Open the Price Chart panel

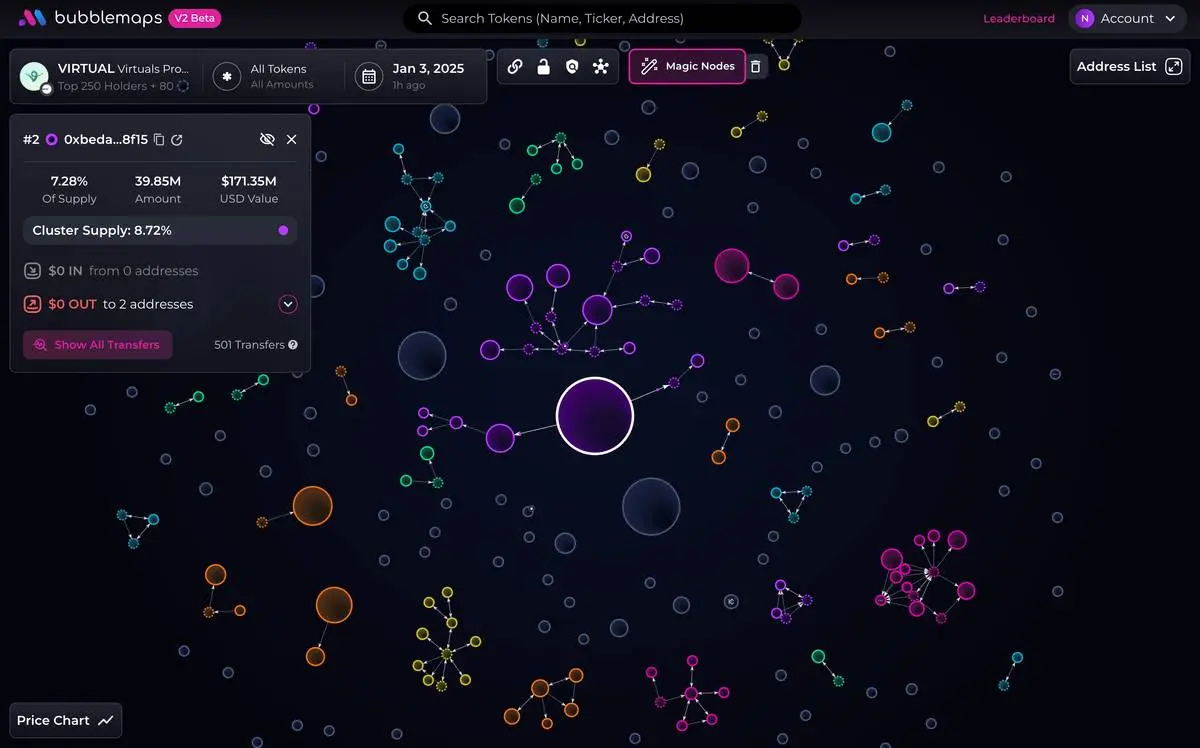pos(66,720)
